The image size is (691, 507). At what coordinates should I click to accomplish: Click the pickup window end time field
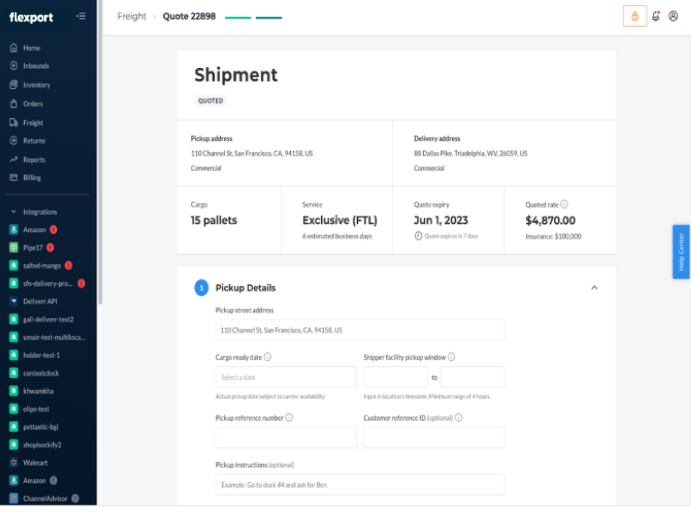(x=473, y=377)
